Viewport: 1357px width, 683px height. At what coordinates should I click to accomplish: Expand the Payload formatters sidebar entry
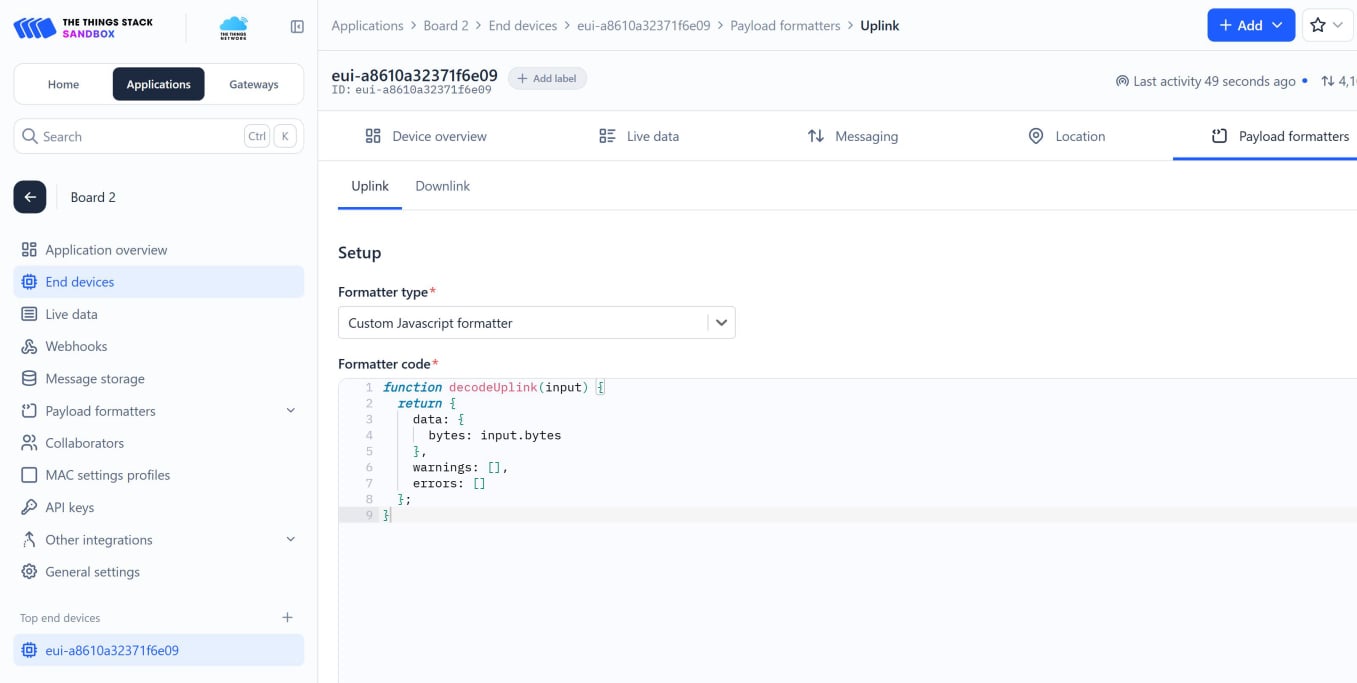(x=290, y=410)
